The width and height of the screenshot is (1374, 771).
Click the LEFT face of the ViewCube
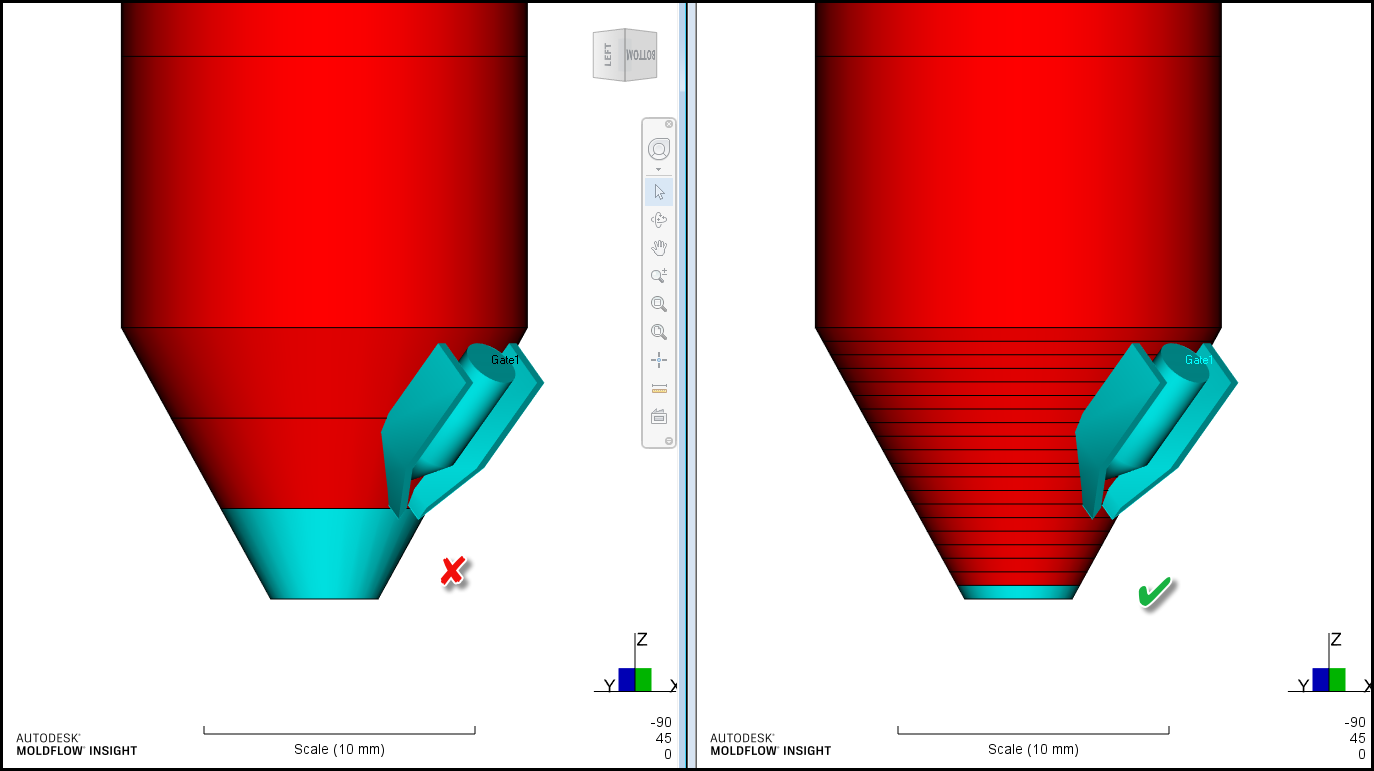pyautogui.click(x=608, y=54)
